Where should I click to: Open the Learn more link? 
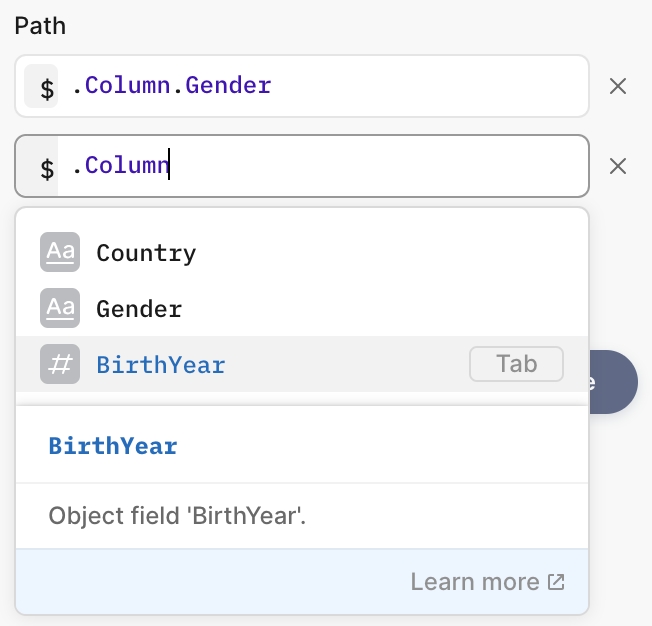click(474, 582)
